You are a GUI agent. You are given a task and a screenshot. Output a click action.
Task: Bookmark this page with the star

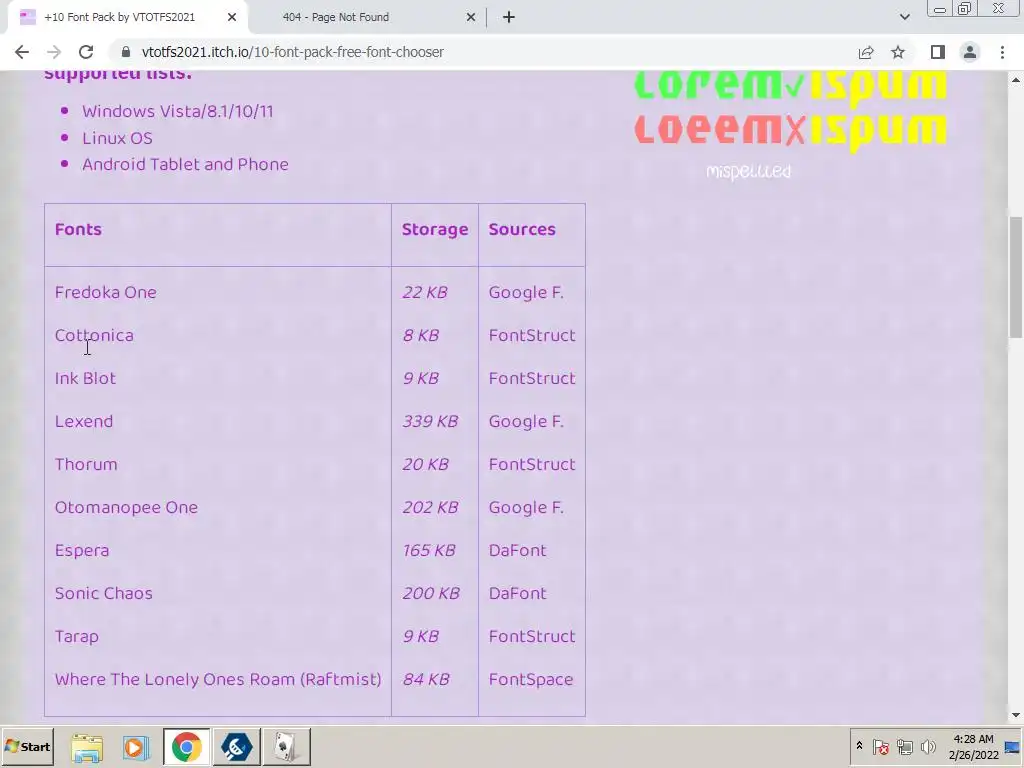click(898, 52)
